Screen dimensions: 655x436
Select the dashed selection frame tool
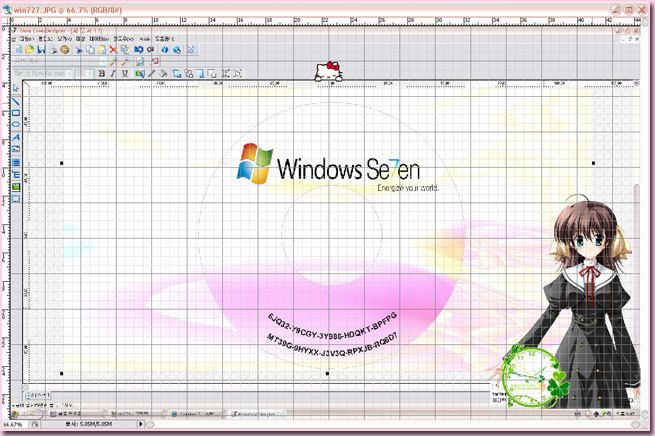pyautogui.click(x=16, y=199)
